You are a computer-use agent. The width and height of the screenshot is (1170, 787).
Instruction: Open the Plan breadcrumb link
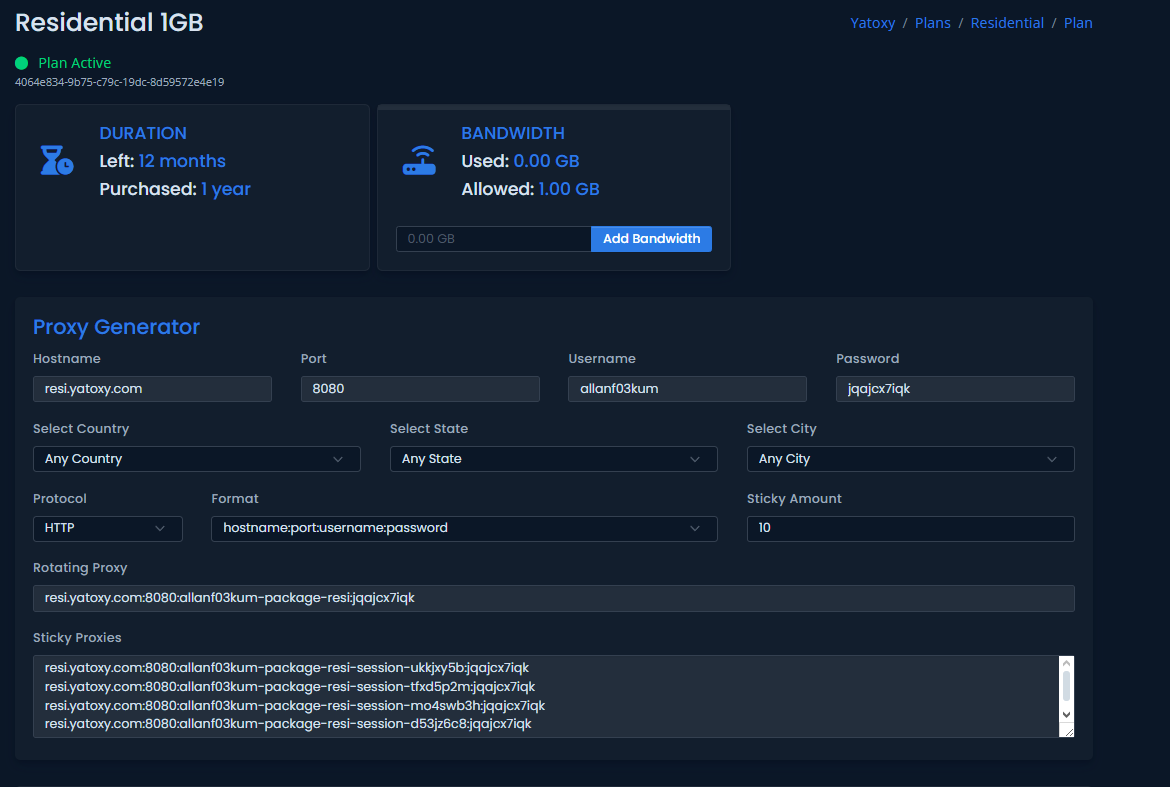pos(1078,23)
